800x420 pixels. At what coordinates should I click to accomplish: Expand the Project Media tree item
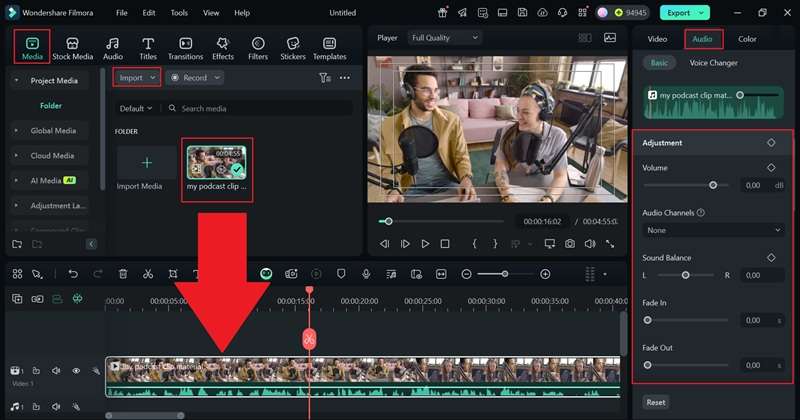click(x=16, y=81)
